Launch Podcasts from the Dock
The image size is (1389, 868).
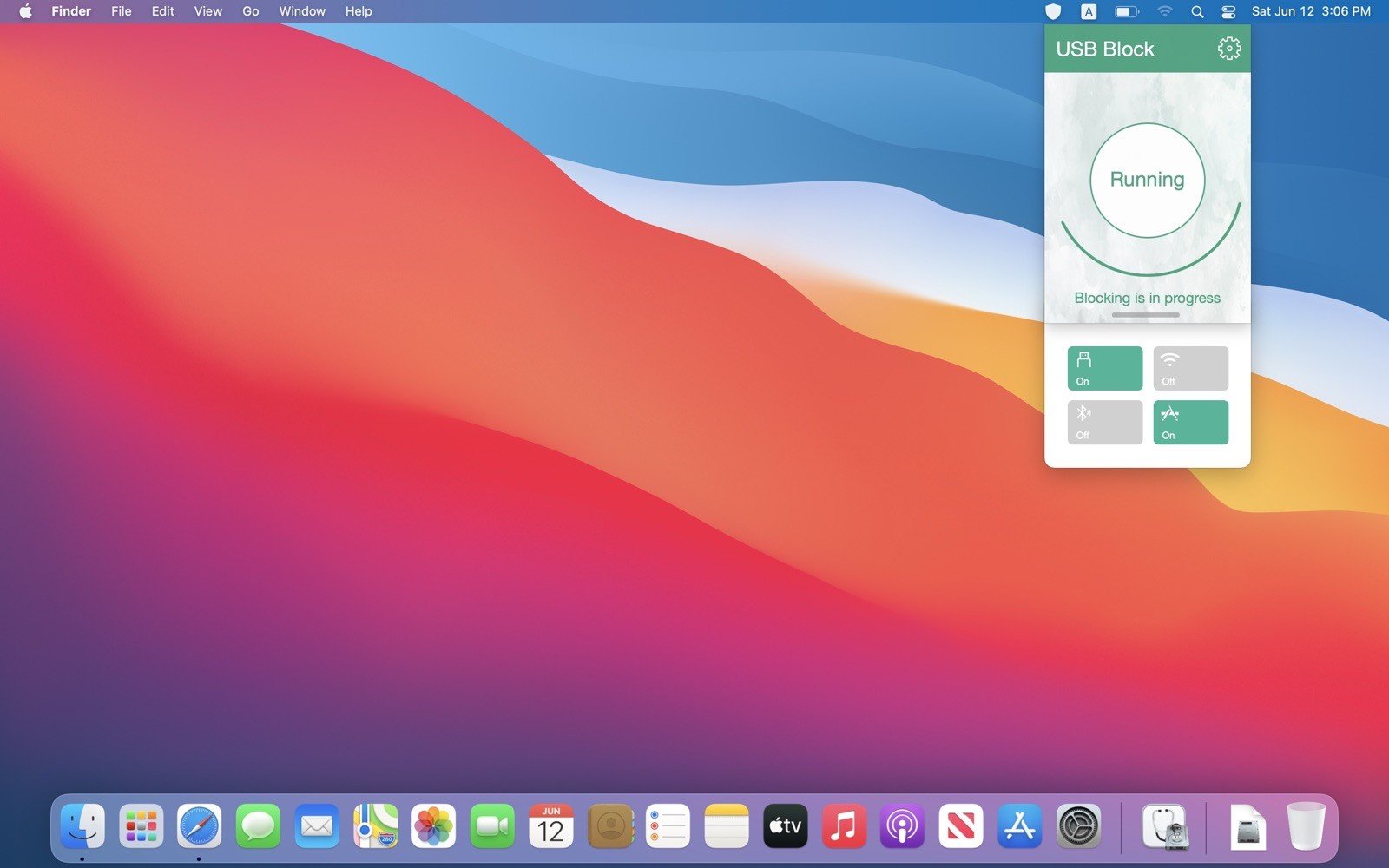point(902,825)
